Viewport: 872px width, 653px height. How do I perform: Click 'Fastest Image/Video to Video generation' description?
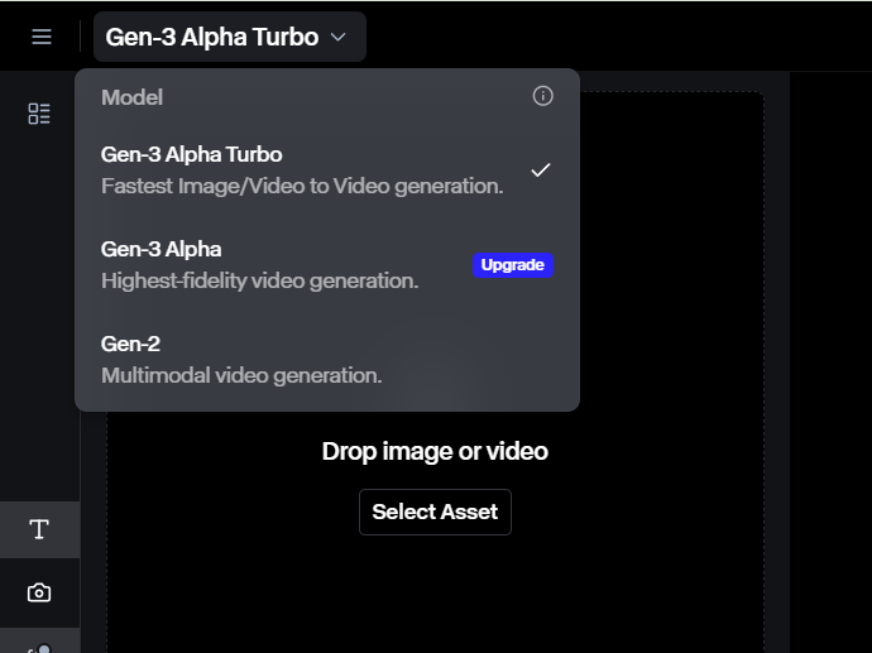[x=301, y=186]
